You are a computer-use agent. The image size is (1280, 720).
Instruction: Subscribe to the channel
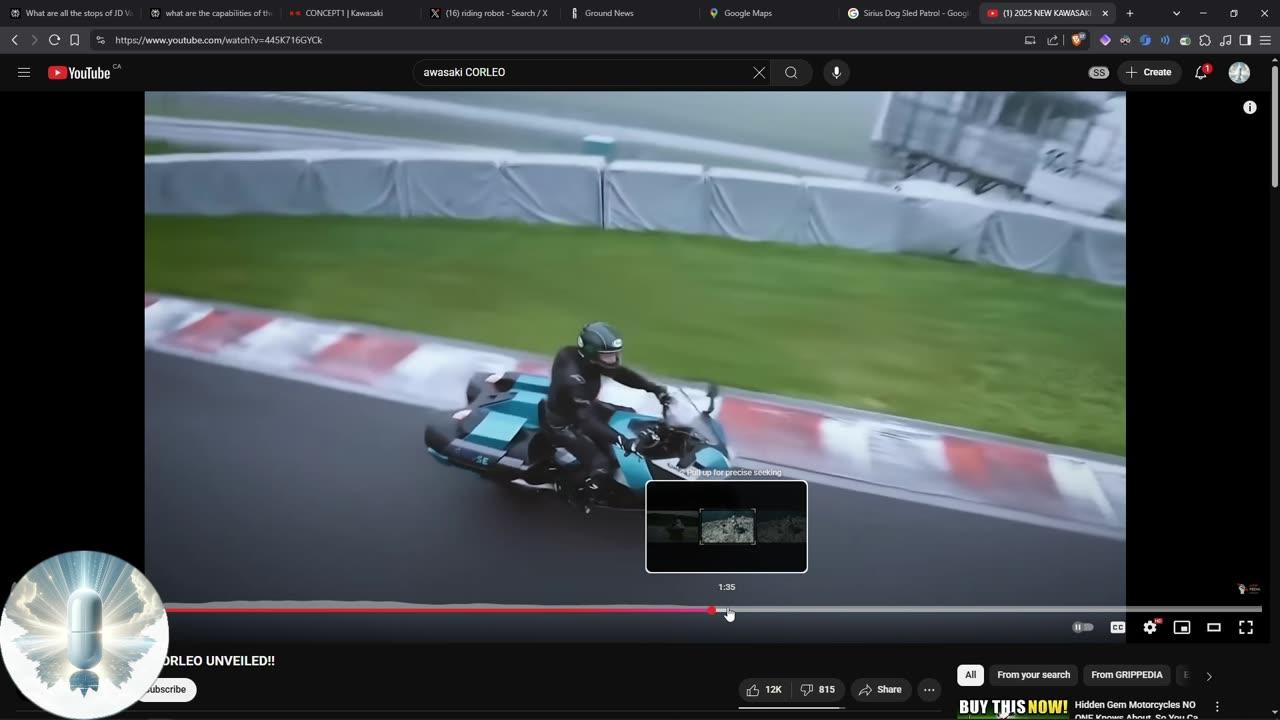point(166,689)
